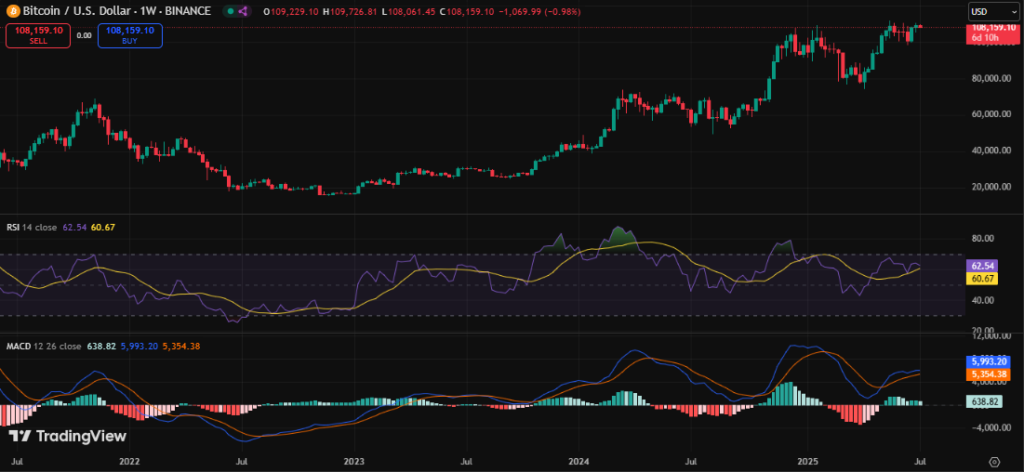This screenshot has height=472, width=1024.
Task: Click the RSI 14 close indicator label
Action: (x=30, y=227)
